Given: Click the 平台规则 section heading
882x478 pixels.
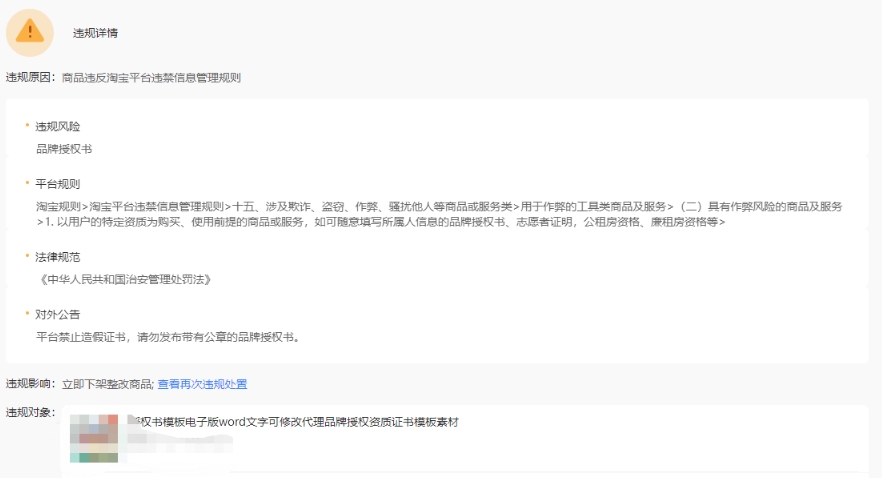Looking at the screenshot, I should tap(58, 184).
